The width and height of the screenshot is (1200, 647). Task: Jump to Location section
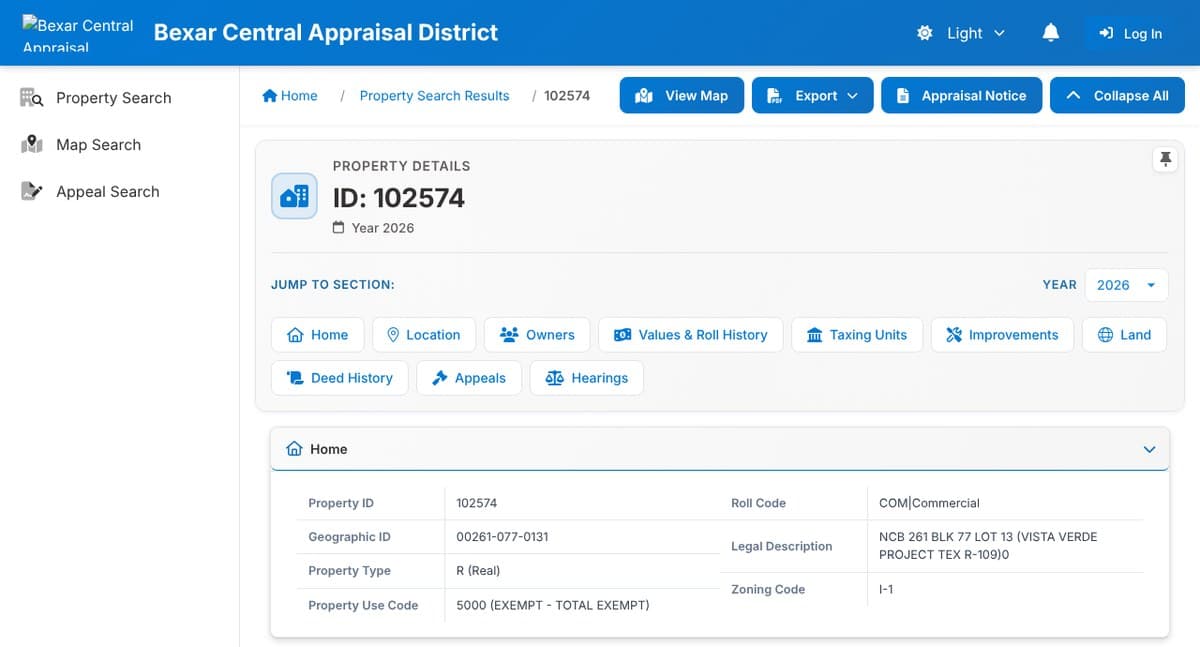[424, 335]
